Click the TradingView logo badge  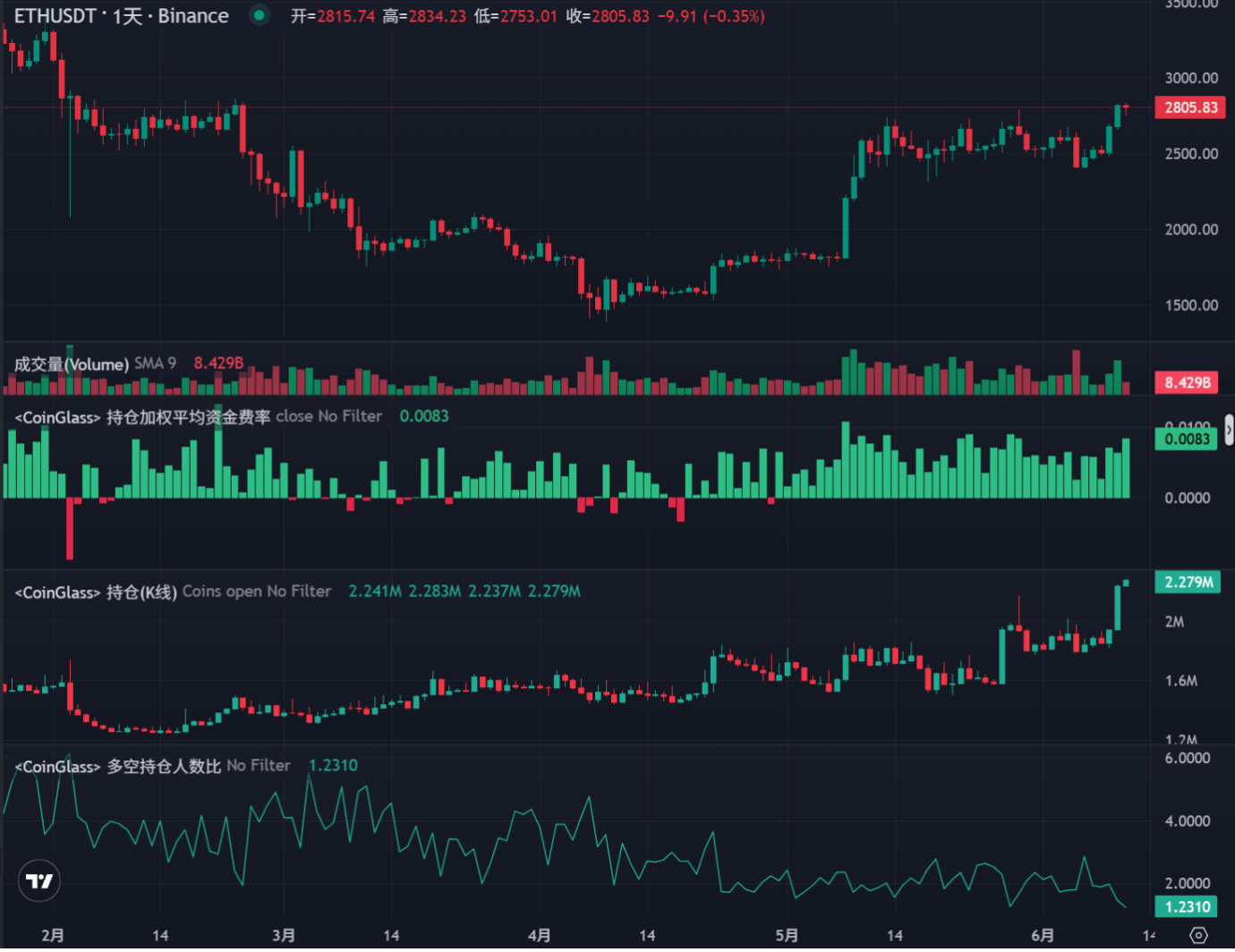[x=39, y=880]
